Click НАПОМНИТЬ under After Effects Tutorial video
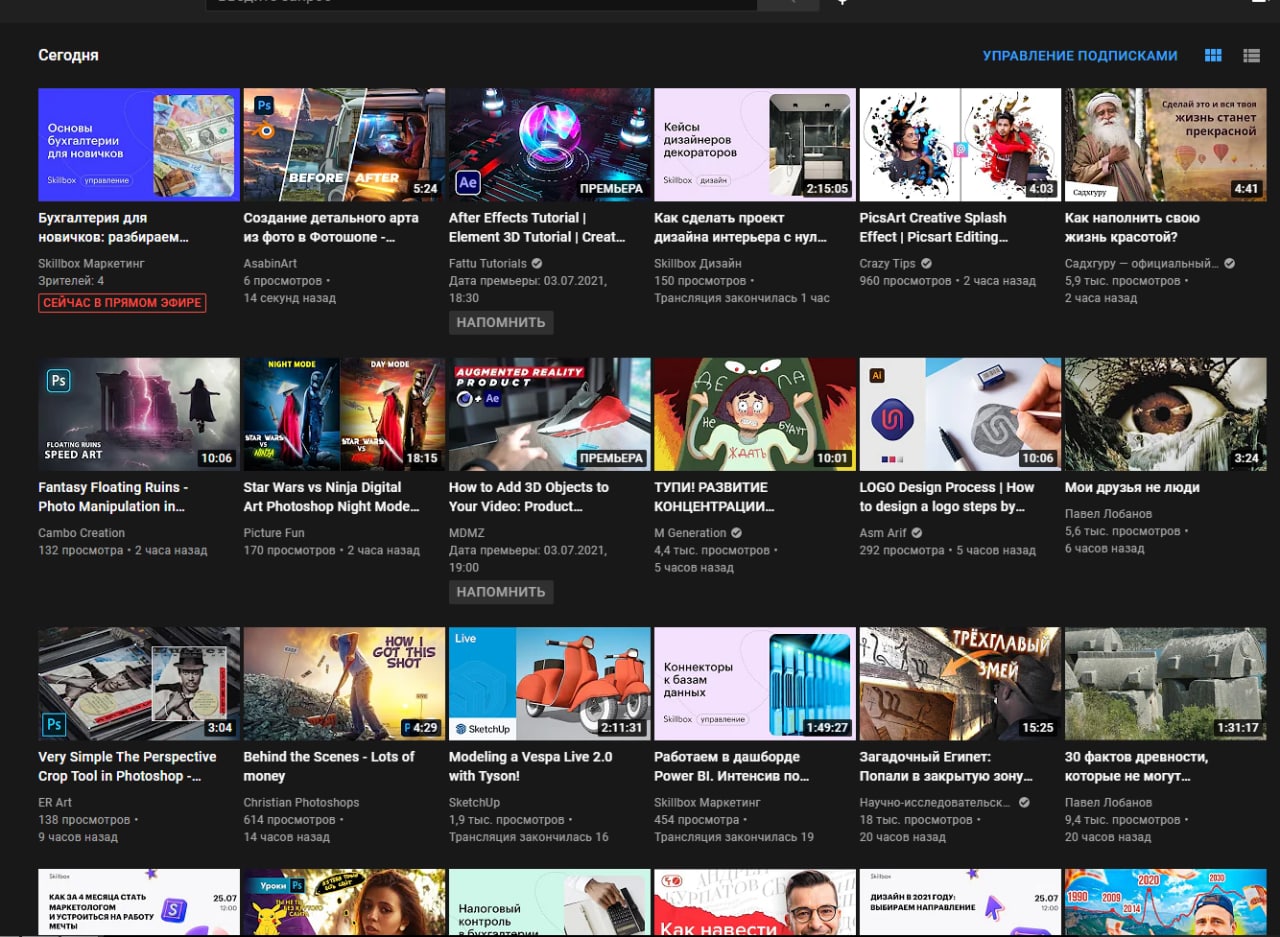 (x=501, y=322)
